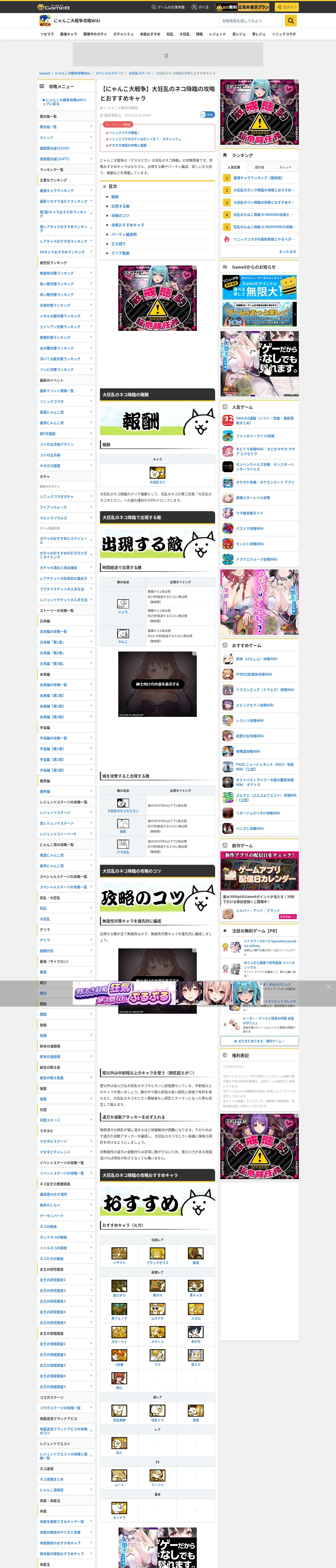Screen dimensions: 336x1568
Task: Click the ログイン login button
Action: (x=286, y=7)
